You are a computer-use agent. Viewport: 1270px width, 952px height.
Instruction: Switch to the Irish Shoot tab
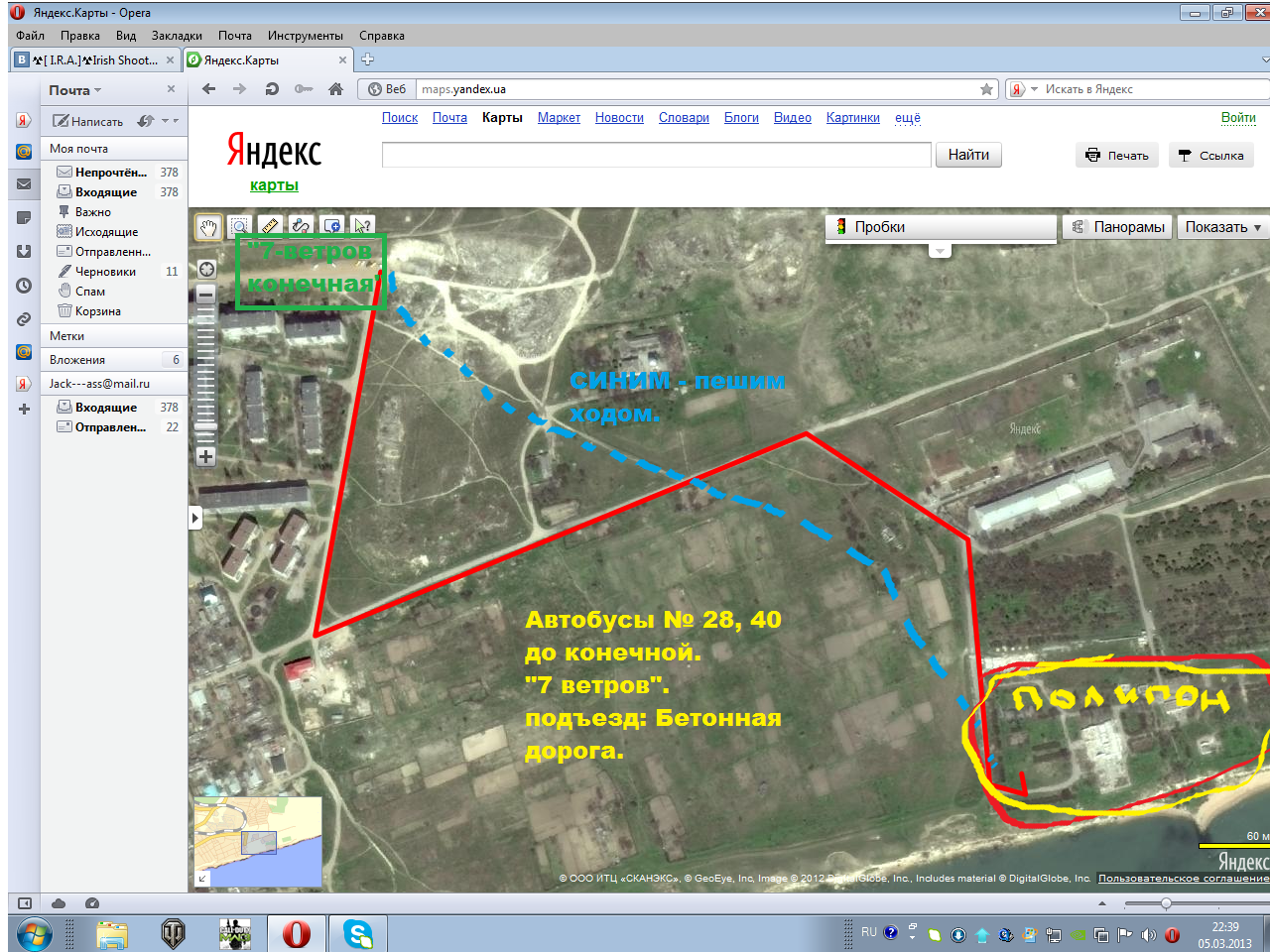[96, 60]
